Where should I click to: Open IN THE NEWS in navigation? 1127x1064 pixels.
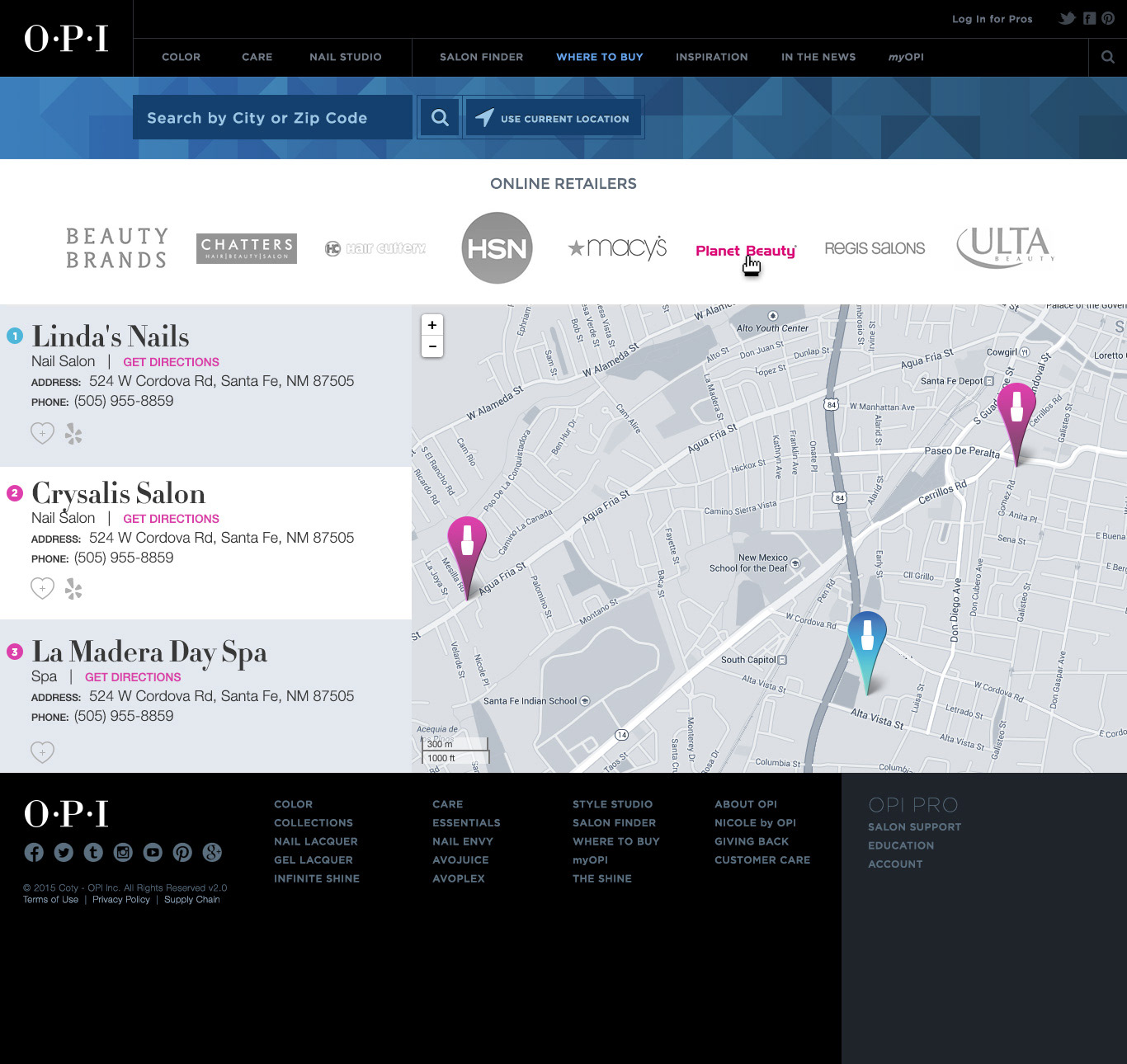(818, 57)
